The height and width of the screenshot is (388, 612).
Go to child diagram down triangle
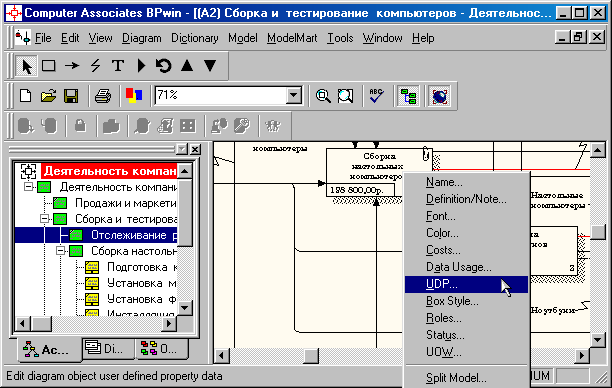click(210, 66)
